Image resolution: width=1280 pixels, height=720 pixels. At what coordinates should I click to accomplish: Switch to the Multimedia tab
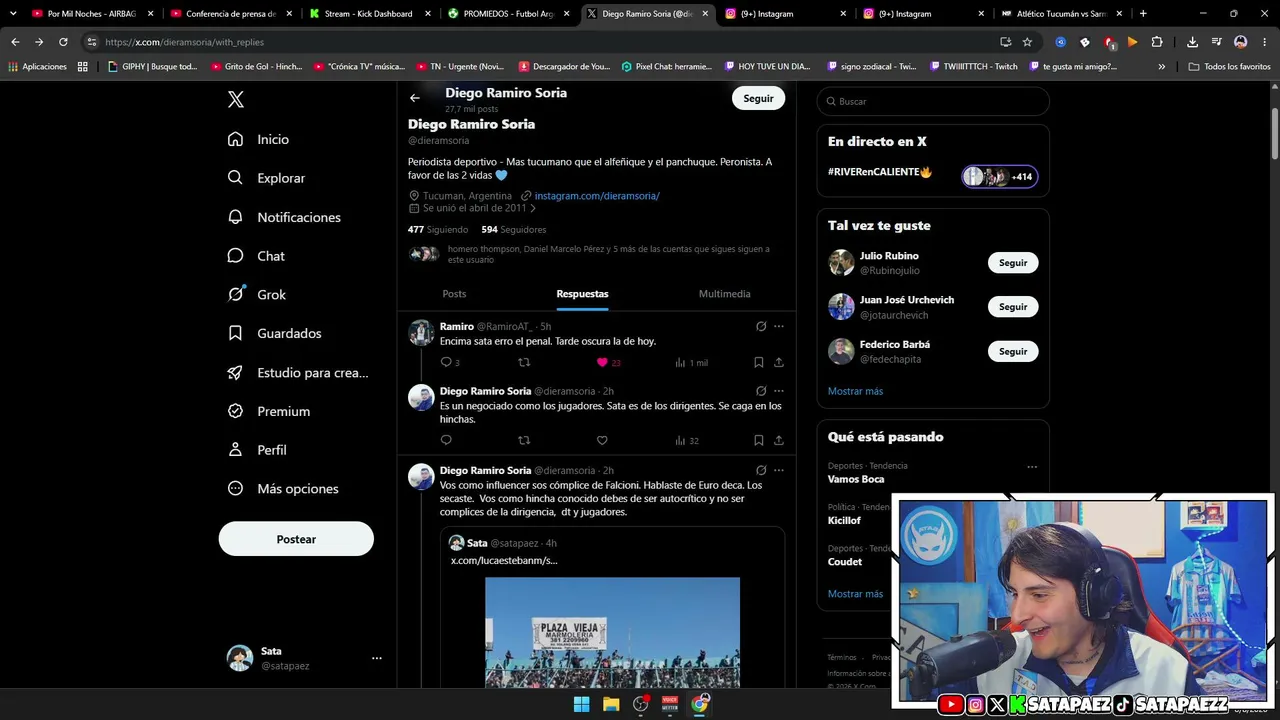725,294
